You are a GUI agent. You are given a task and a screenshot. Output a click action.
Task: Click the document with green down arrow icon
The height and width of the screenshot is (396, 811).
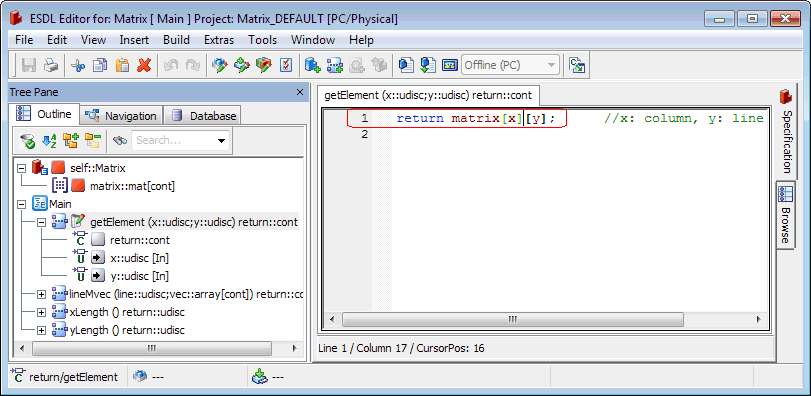(428, 65)
